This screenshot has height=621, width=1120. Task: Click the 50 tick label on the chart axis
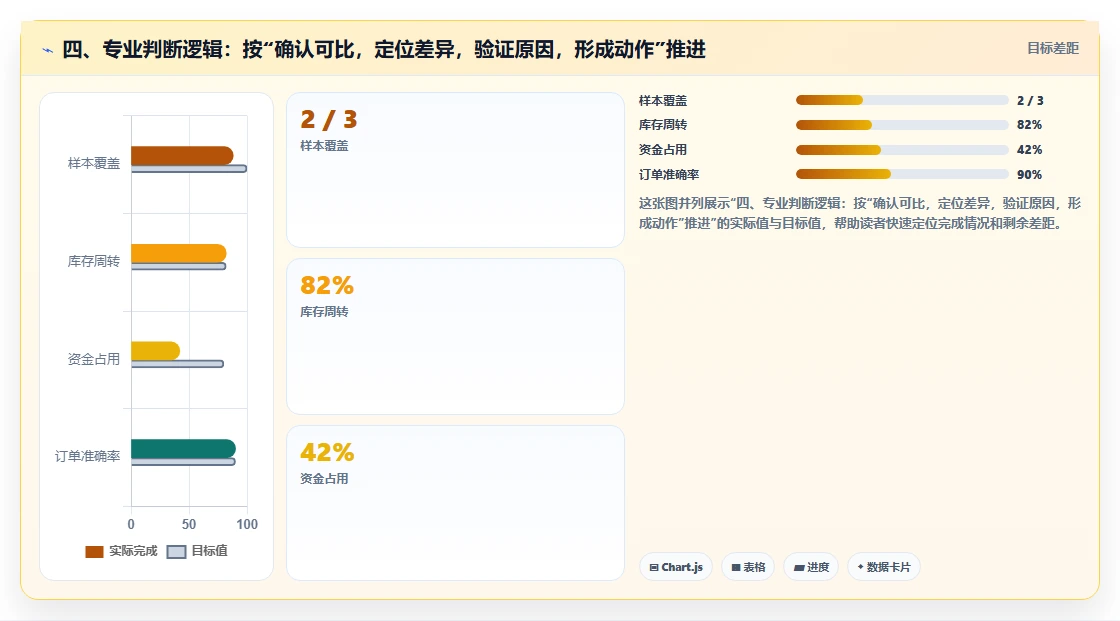(x=189, y=524)
